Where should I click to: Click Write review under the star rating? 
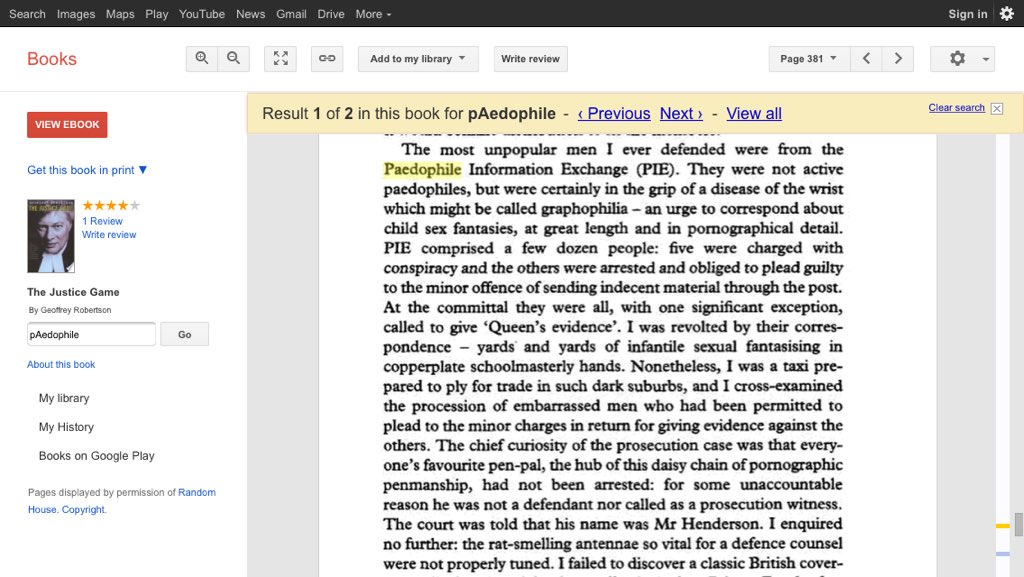point(109,235)
